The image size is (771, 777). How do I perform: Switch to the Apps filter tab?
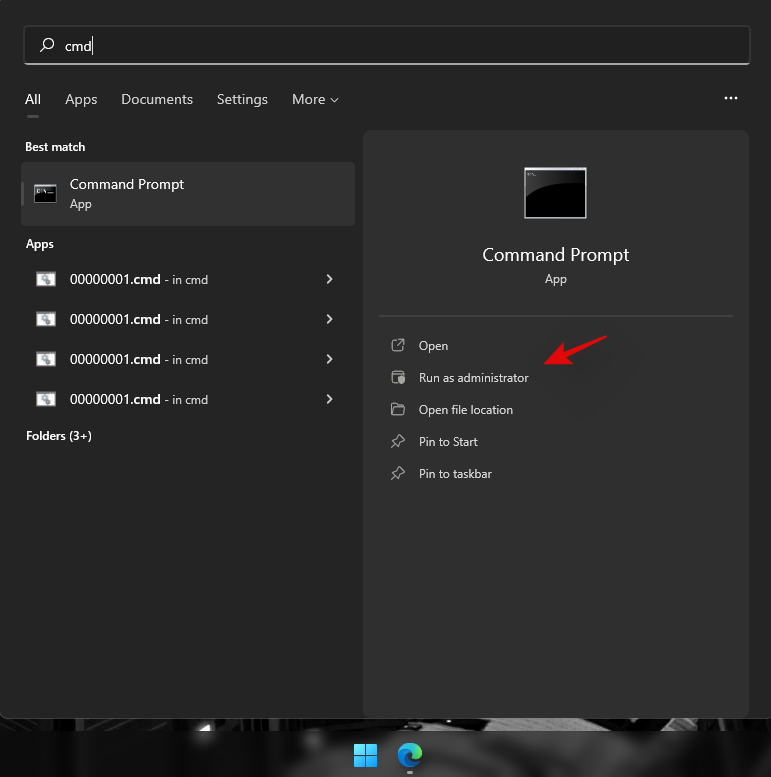click(x=81, y=99)
